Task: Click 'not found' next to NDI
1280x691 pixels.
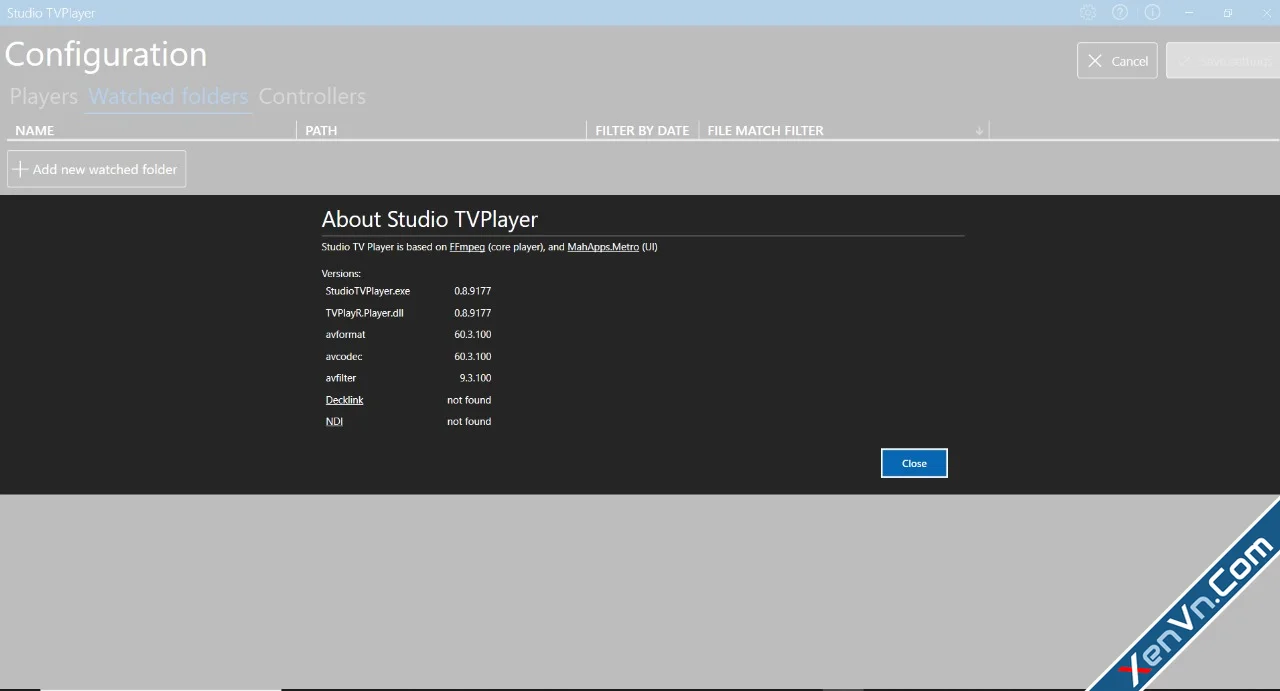Action: 469,422
